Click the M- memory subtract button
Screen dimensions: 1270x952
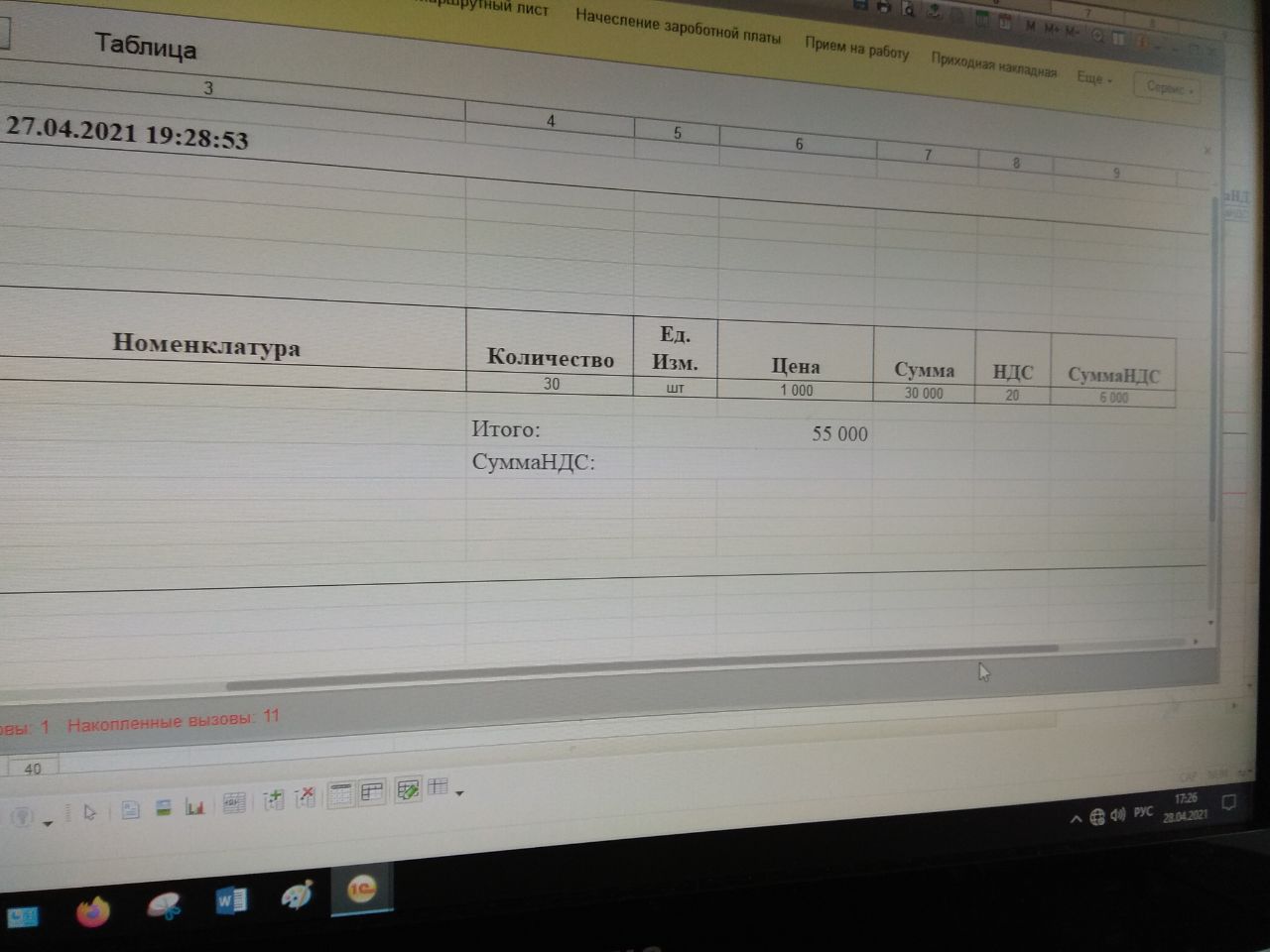point(1072,31)
